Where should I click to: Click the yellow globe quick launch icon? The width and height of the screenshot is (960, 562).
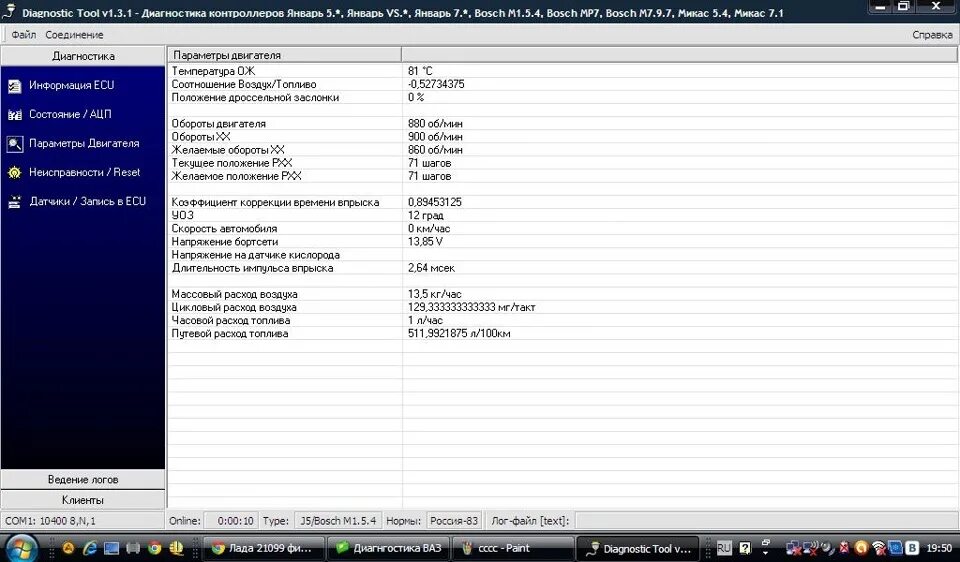click(176, 548)
